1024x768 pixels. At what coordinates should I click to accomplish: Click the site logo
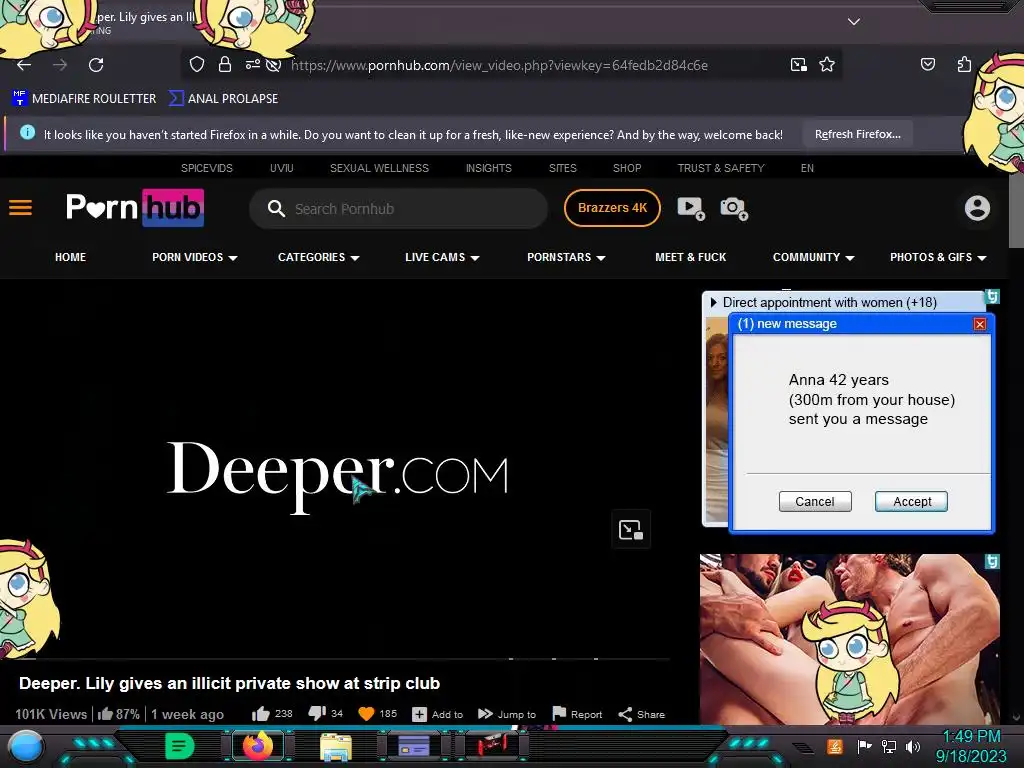135,208
